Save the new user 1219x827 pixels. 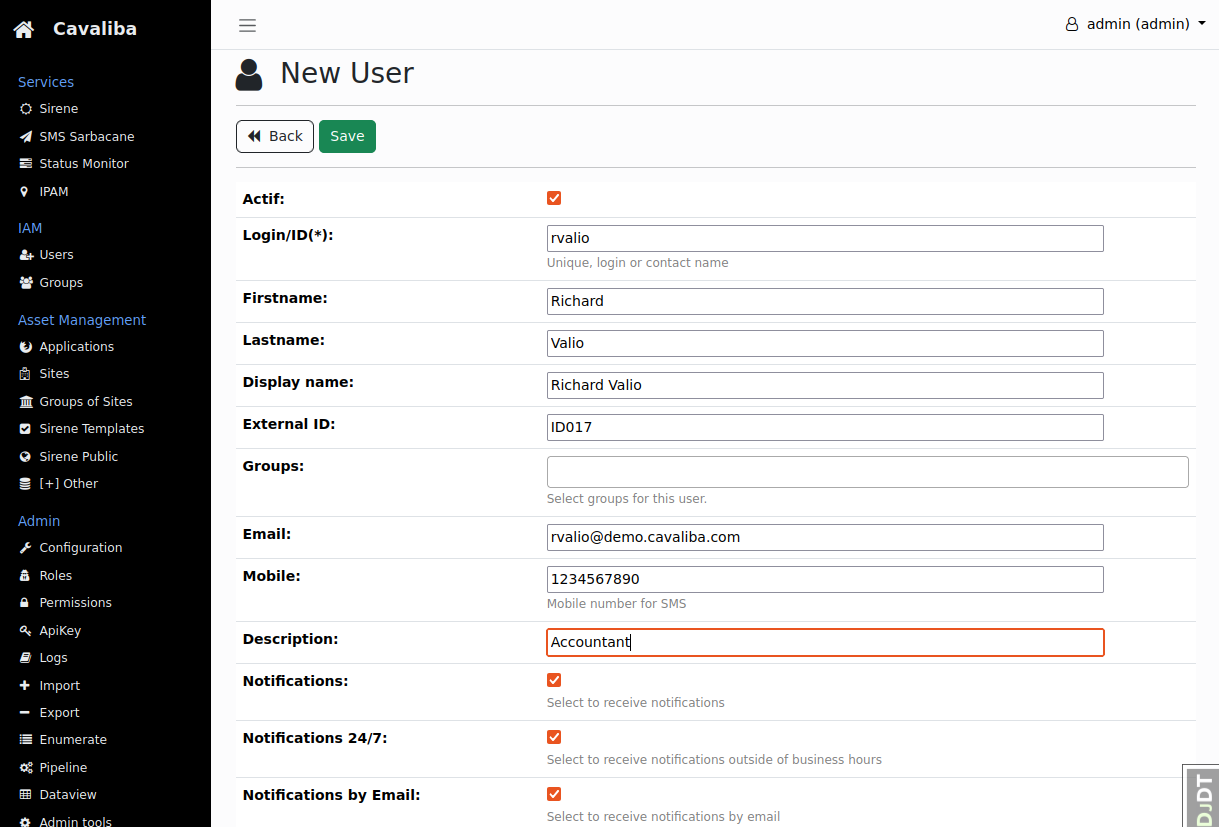point(347,136)
